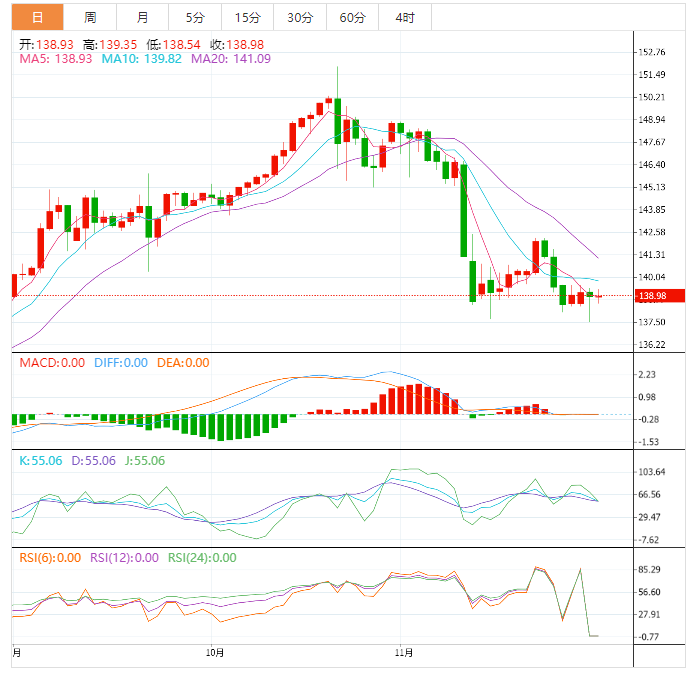
Task: Click the 开:138.93 open price value
Action: 46,45
